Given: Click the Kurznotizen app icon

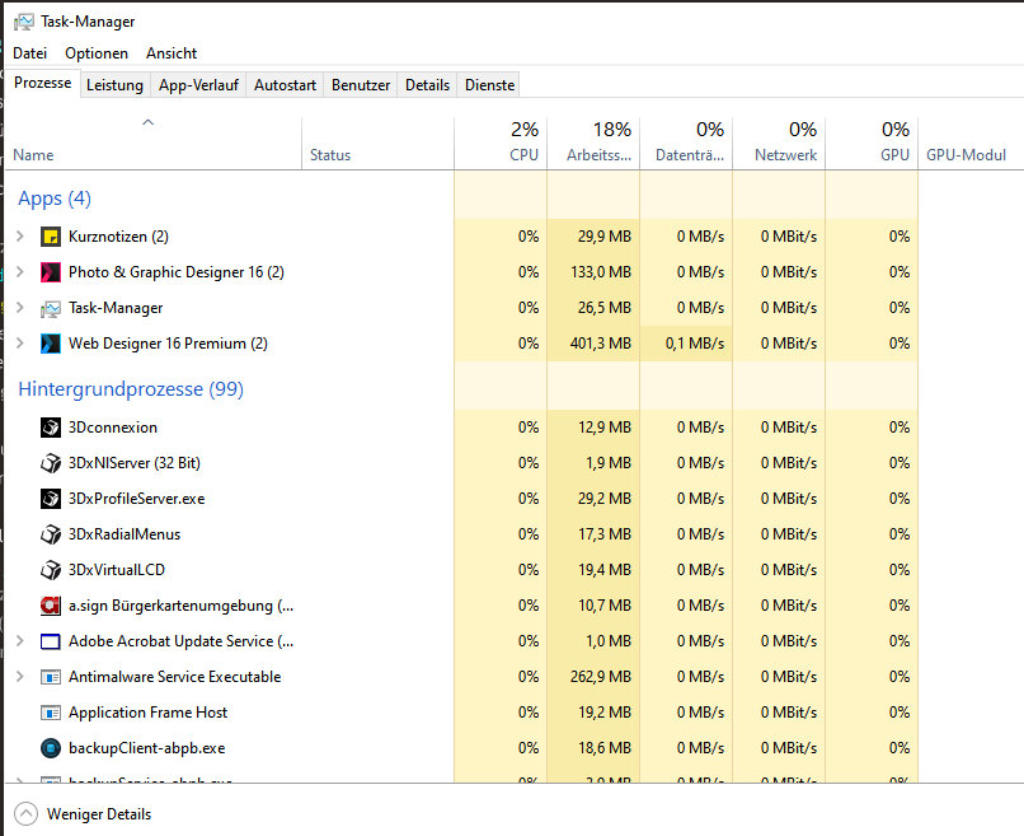Looking at the screenshot, I should pos(50,236).
